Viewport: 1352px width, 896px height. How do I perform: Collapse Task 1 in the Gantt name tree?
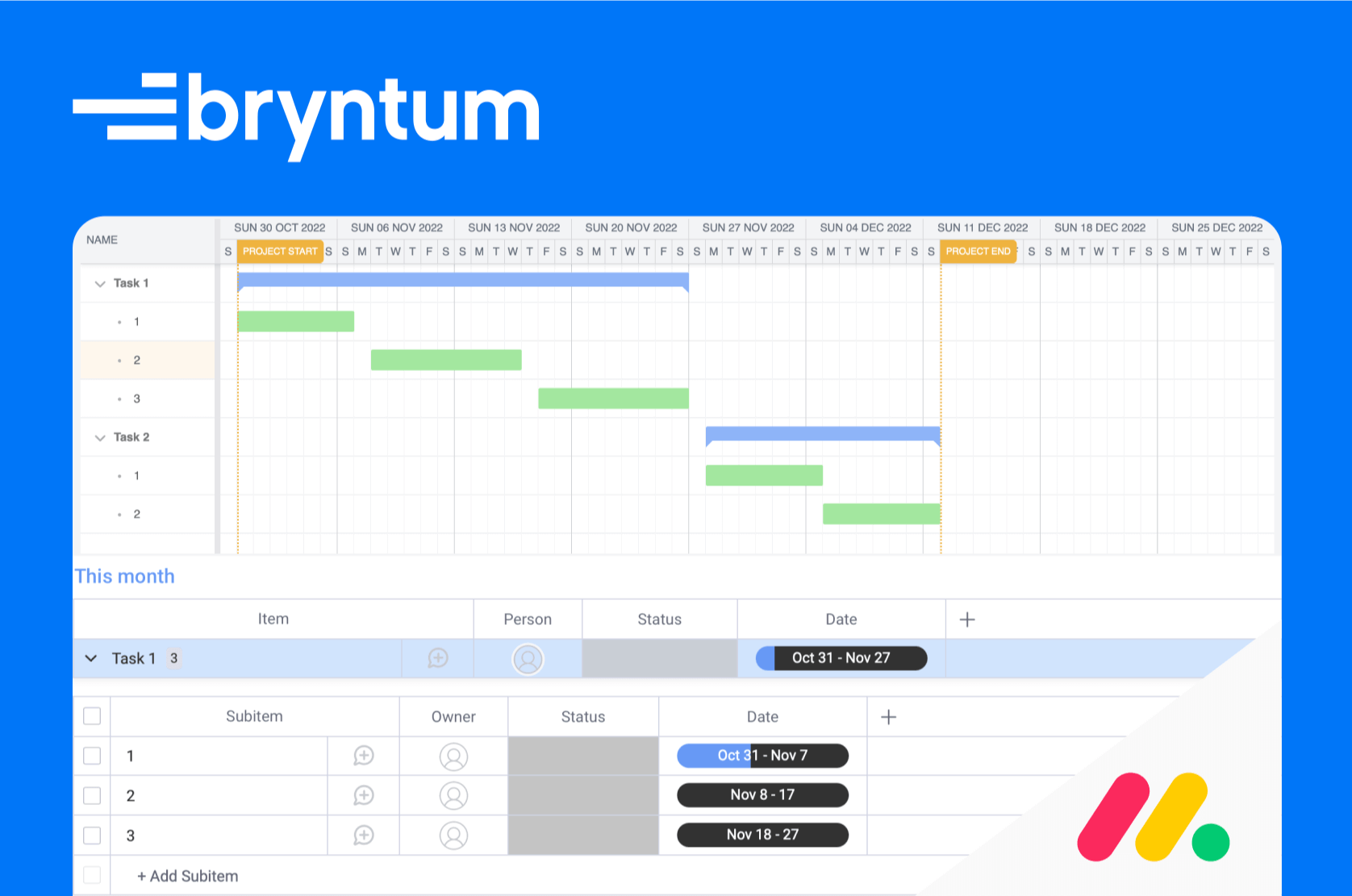(100, 284)
